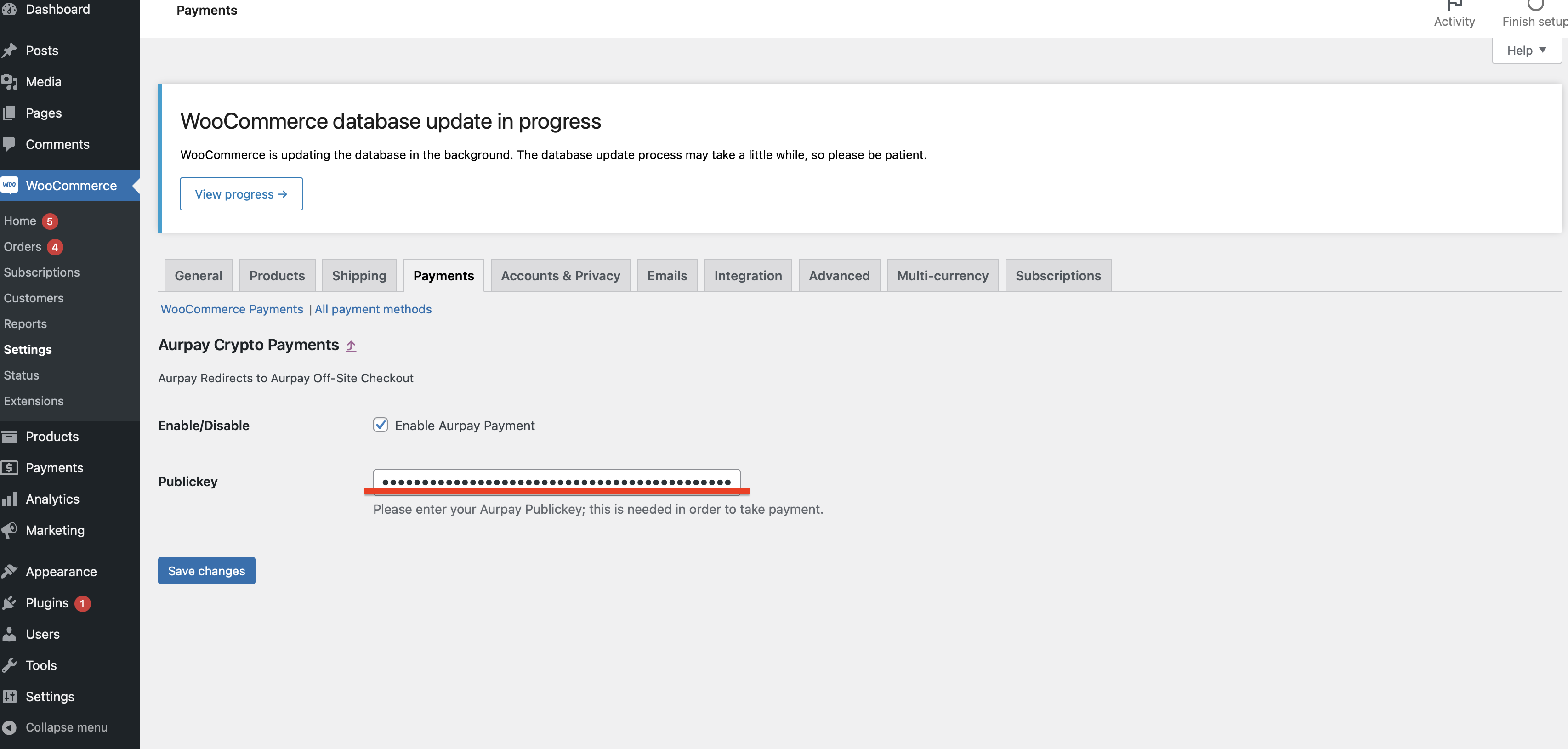The height and width of the screenshot is (749, 1568).
Task: Click the View progress button
Action: 241,194
